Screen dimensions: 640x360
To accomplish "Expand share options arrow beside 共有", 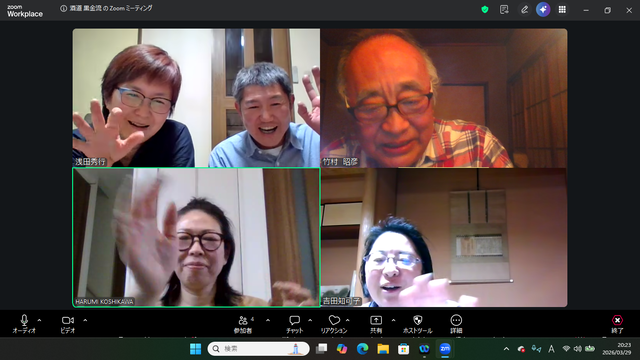I will tap(393, 320).
